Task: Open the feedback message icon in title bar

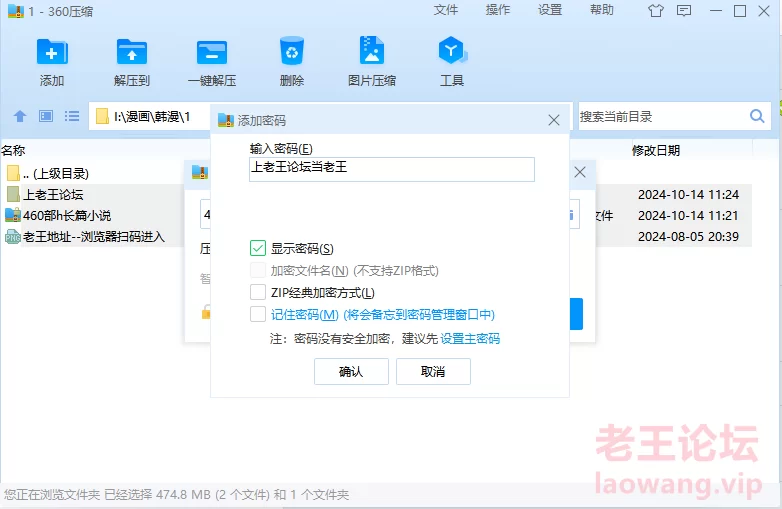Action: pos(684,10)
